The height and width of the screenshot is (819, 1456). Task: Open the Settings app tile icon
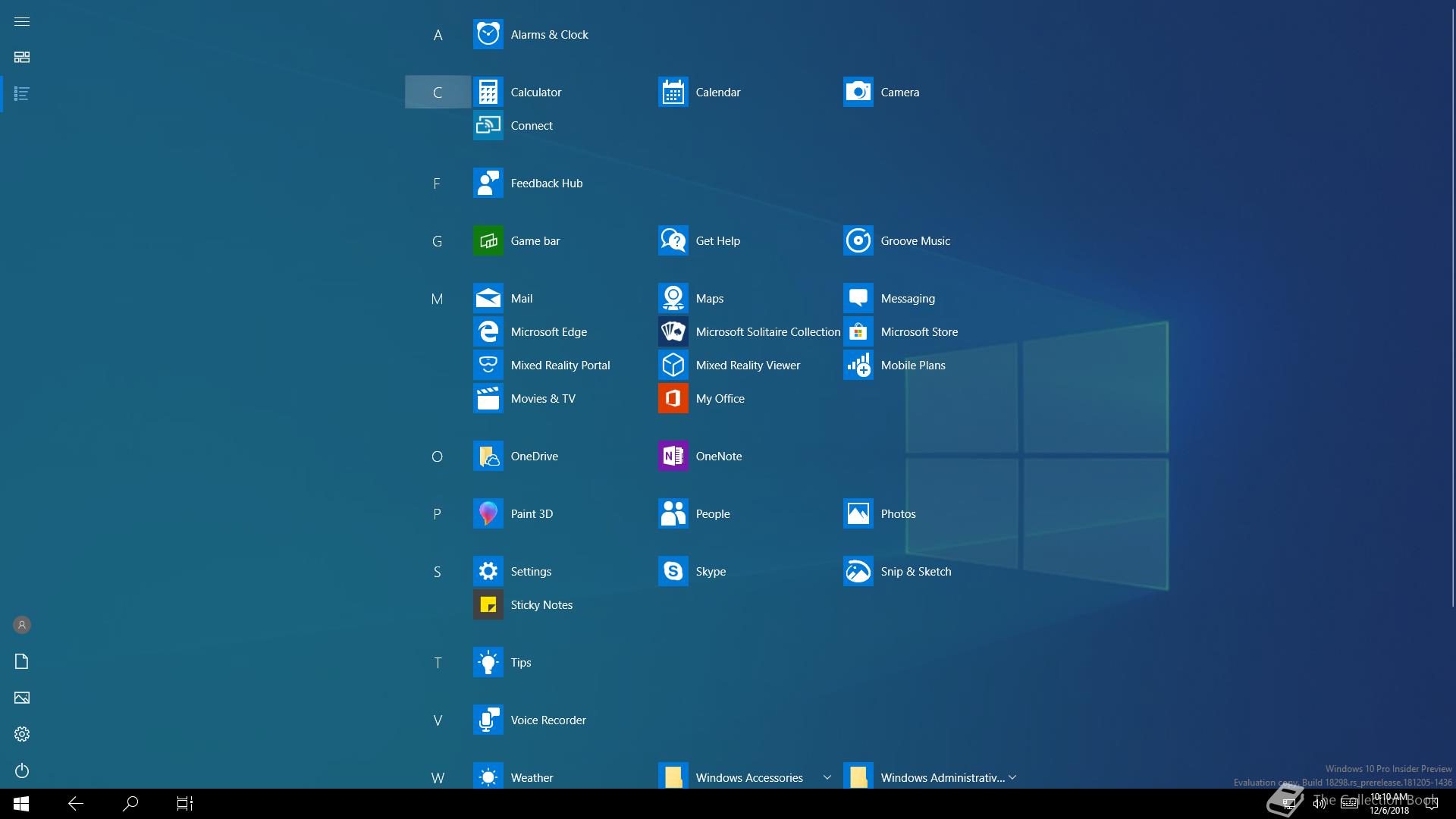(x=488, y=571)
